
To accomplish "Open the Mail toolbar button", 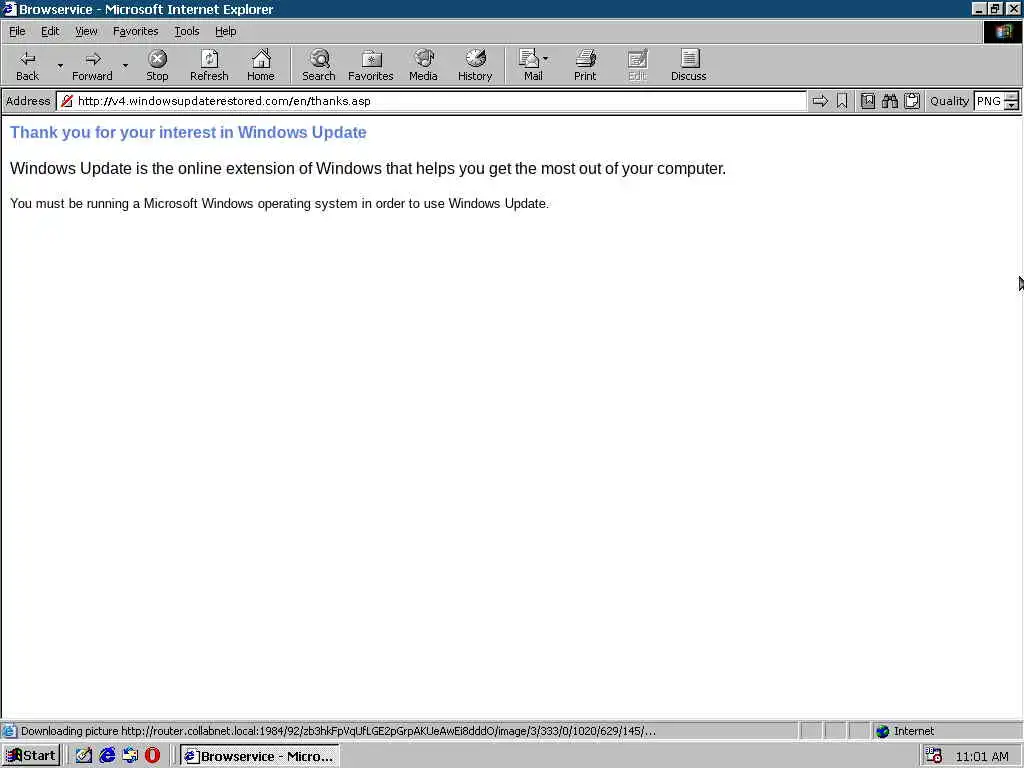I will (x=530, y=65).
